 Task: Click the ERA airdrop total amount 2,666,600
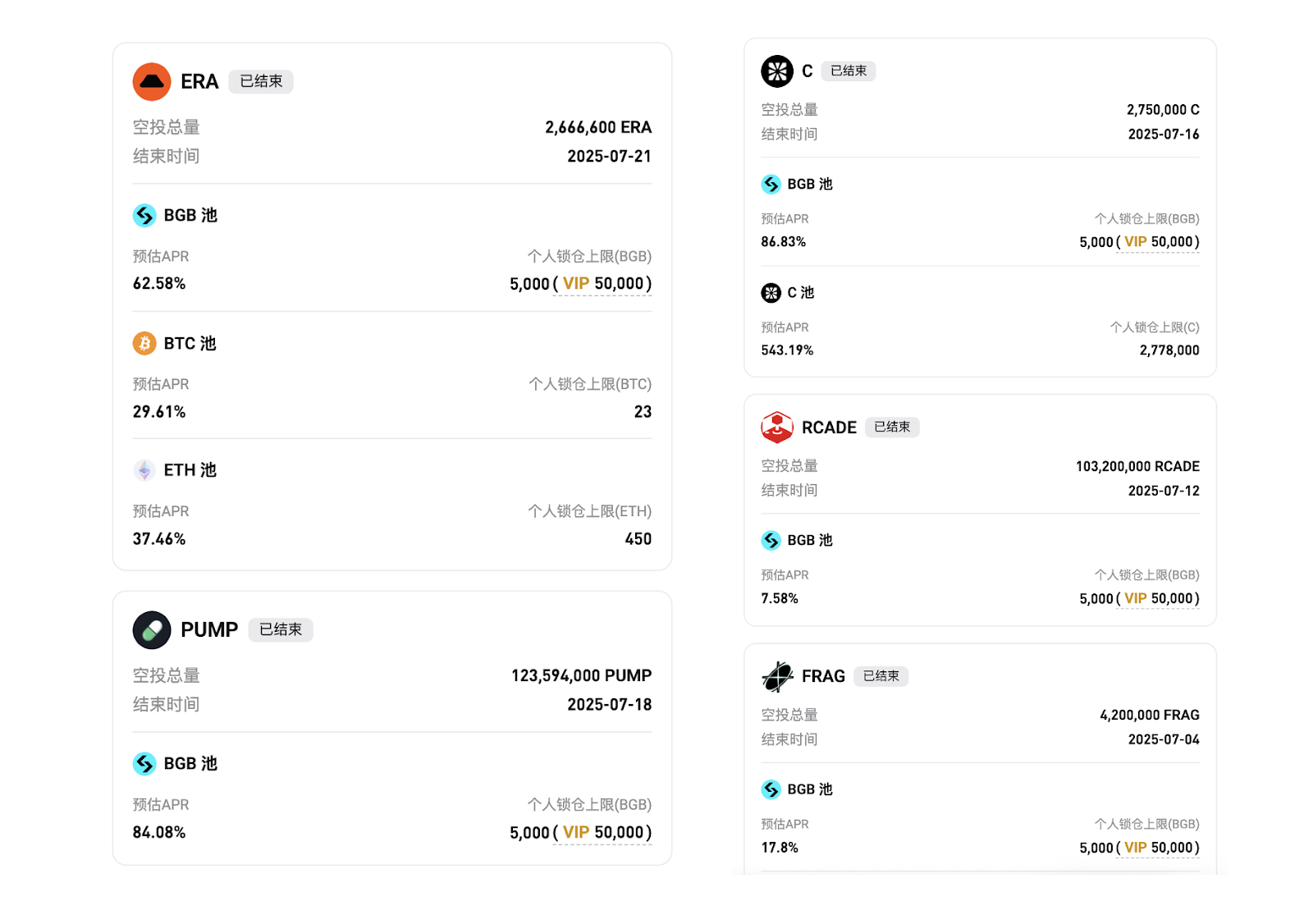tap(597, 127)
